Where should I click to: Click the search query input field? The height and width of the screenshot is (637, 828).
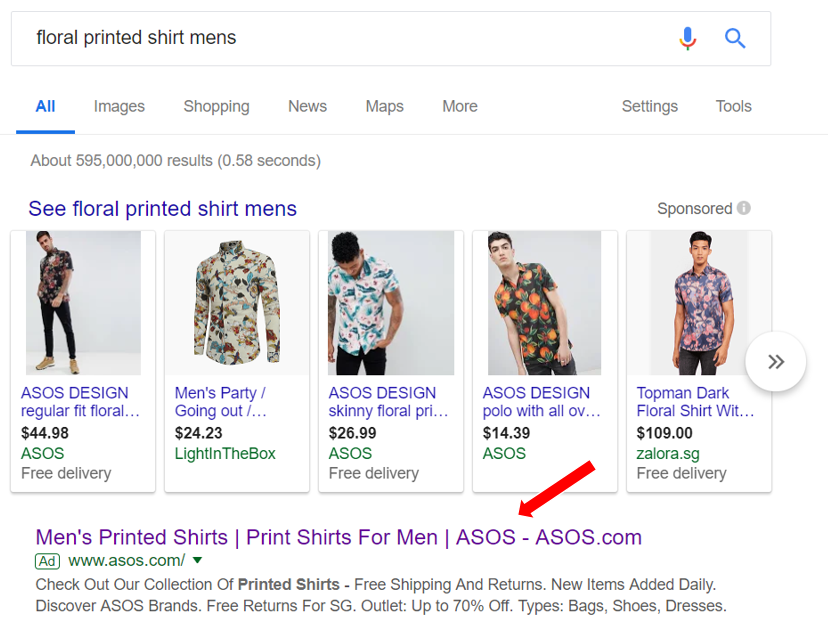[x=340, y=39]
